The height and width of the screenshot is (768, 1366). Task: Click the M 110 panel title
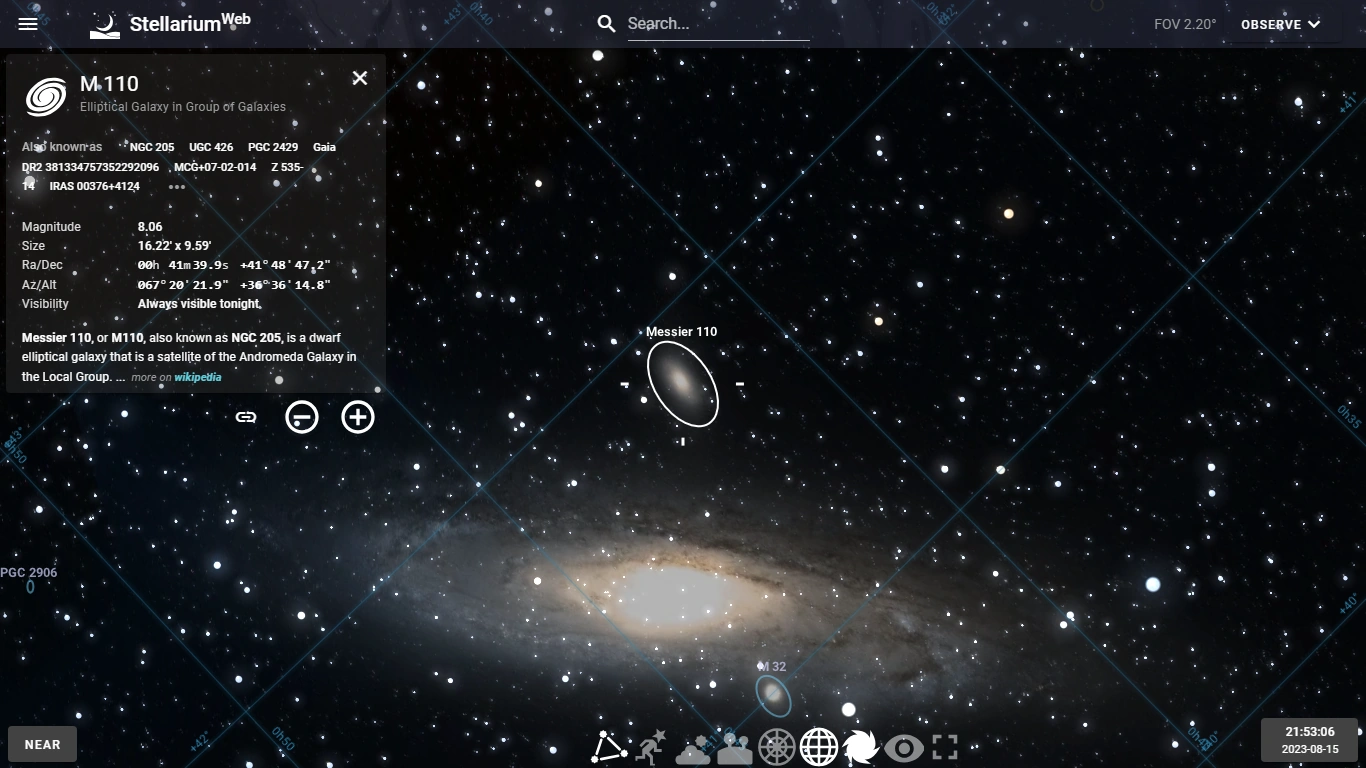tap(109, 84)
